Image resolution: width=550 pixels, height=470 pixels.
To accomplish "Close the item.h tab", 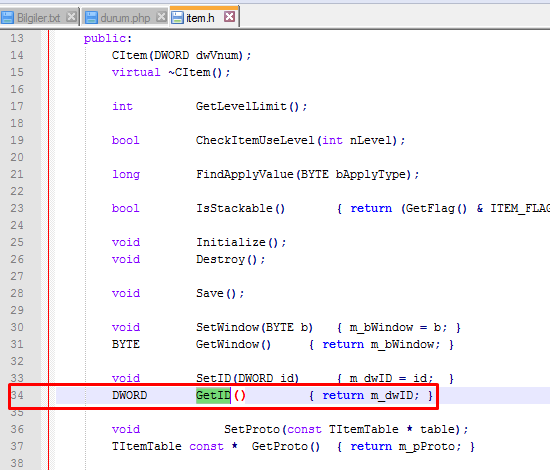I will pyautogui.click(x=229, y=16).
